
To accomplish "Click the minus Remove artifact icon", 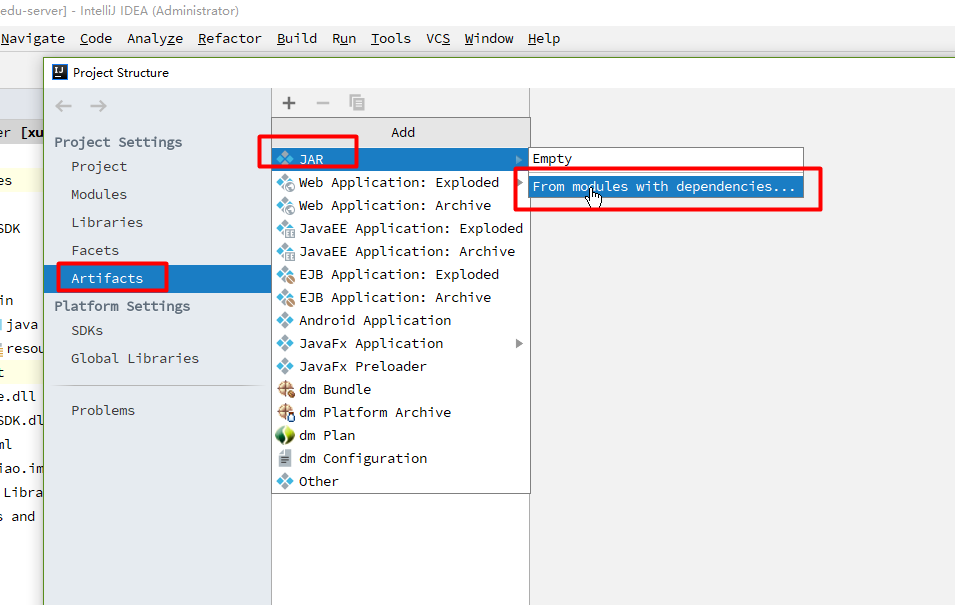I will coord(323,103).
